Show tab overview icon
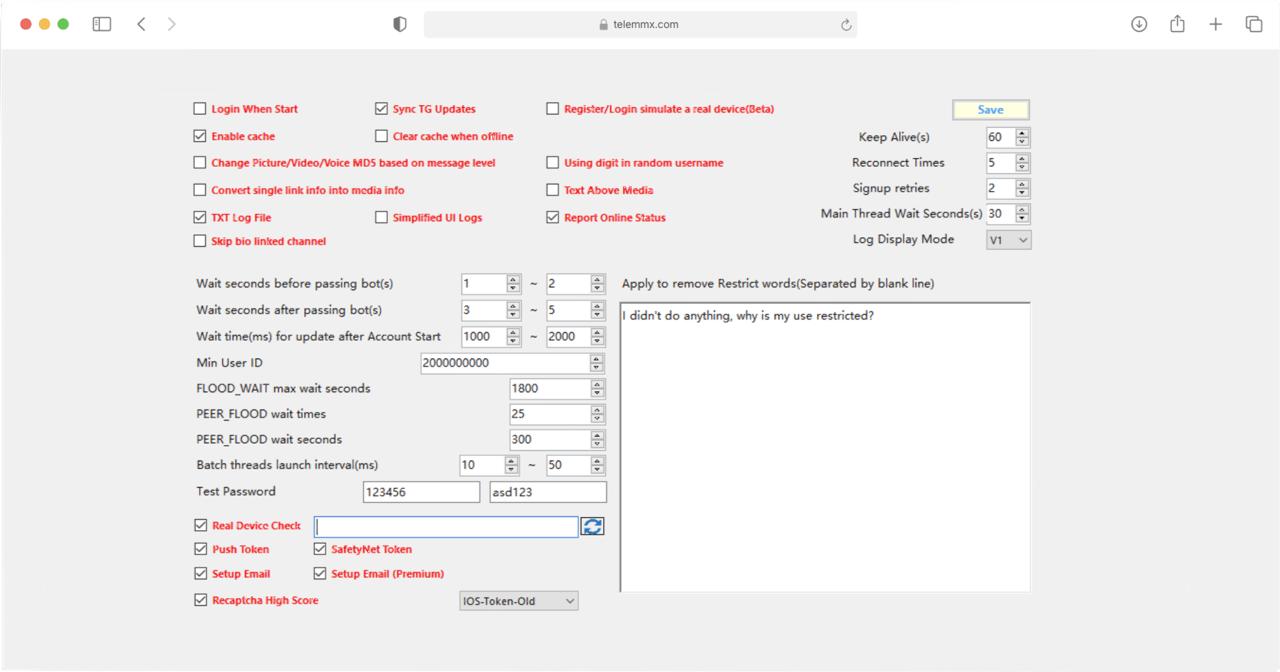Viewport: 1280px width, 672px height. (1253, 24)
